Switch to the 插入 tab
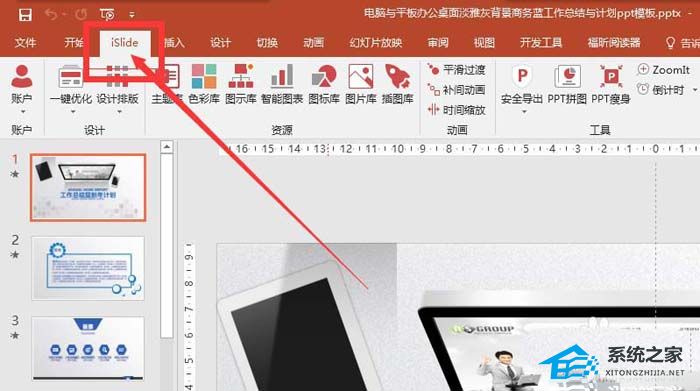The image size is (700, 391). click(x=174, y=42)
